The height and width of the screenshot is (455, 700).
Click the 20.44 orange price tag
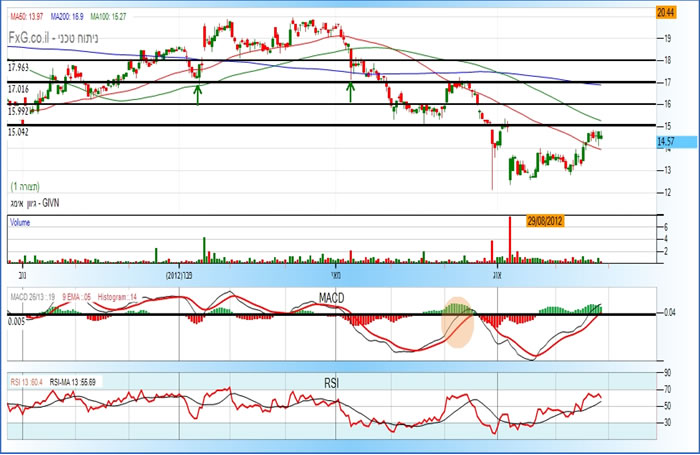click(666, 13)
